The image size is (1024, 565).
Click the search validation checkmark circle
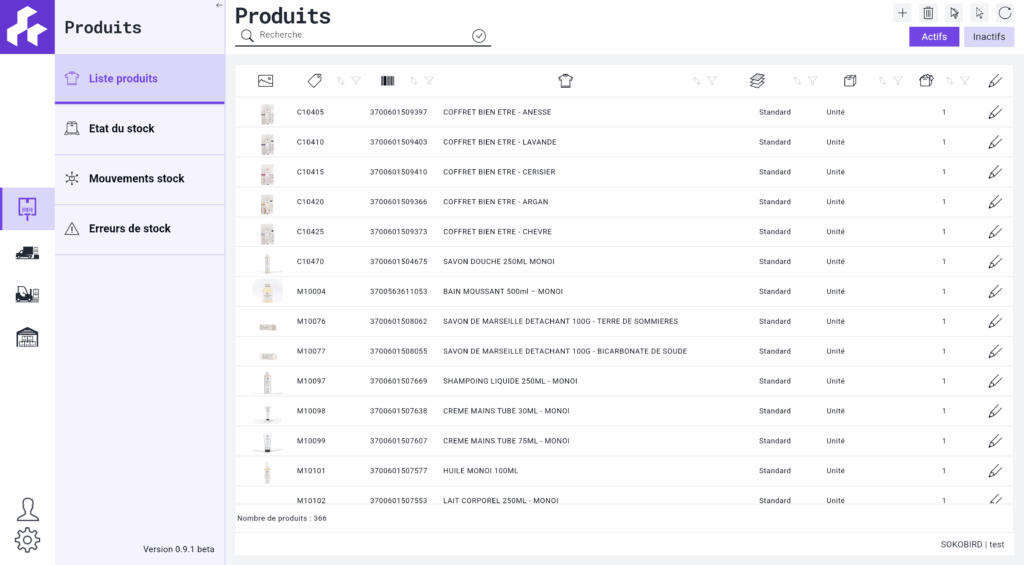479,36
